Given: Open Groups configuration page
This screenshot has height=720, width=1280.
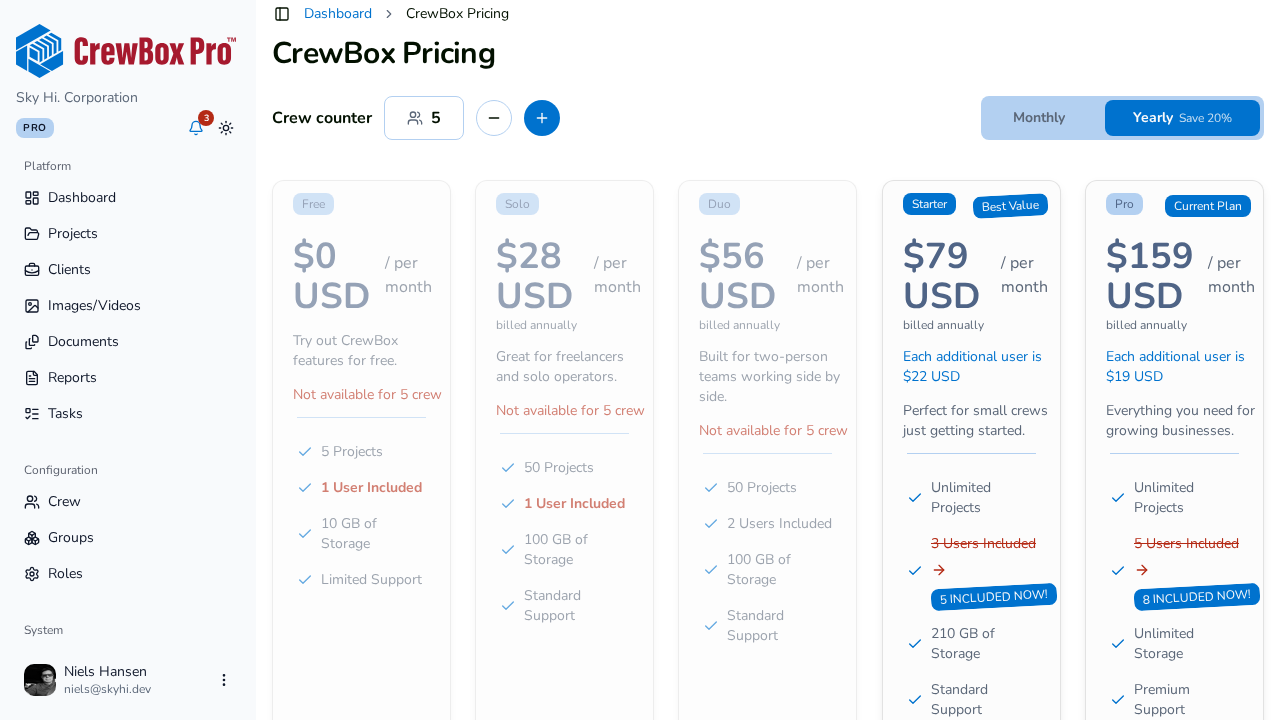Looking at the screenshot, I should click(128, 538).
